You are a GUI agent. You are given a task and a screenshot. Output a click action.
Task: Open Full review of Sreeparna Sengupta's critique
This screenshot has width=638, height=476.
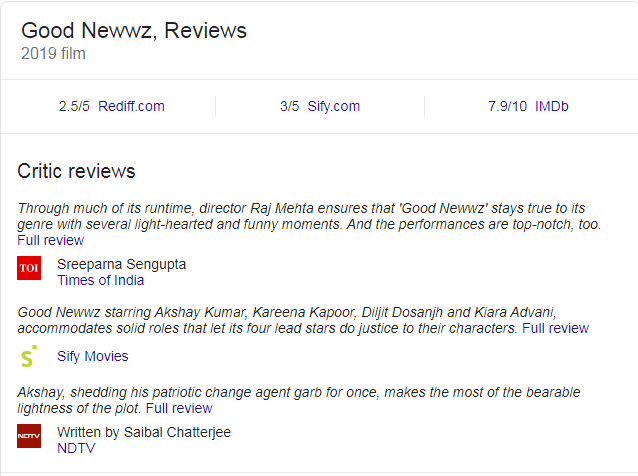pyautogui.click(x=50, y=240)
